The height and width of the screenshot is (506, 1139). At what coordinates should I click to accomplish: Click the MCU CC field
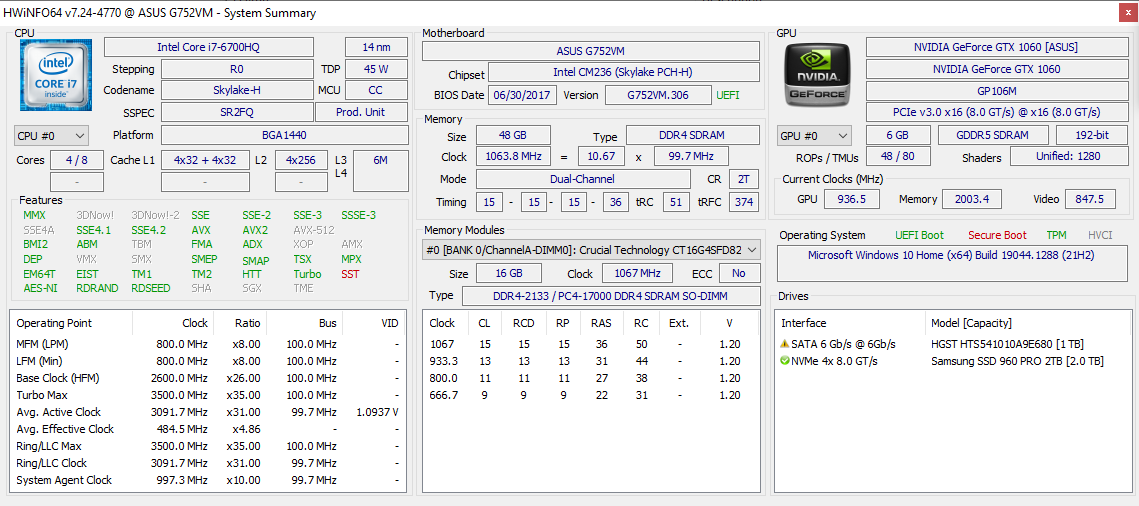376,90
